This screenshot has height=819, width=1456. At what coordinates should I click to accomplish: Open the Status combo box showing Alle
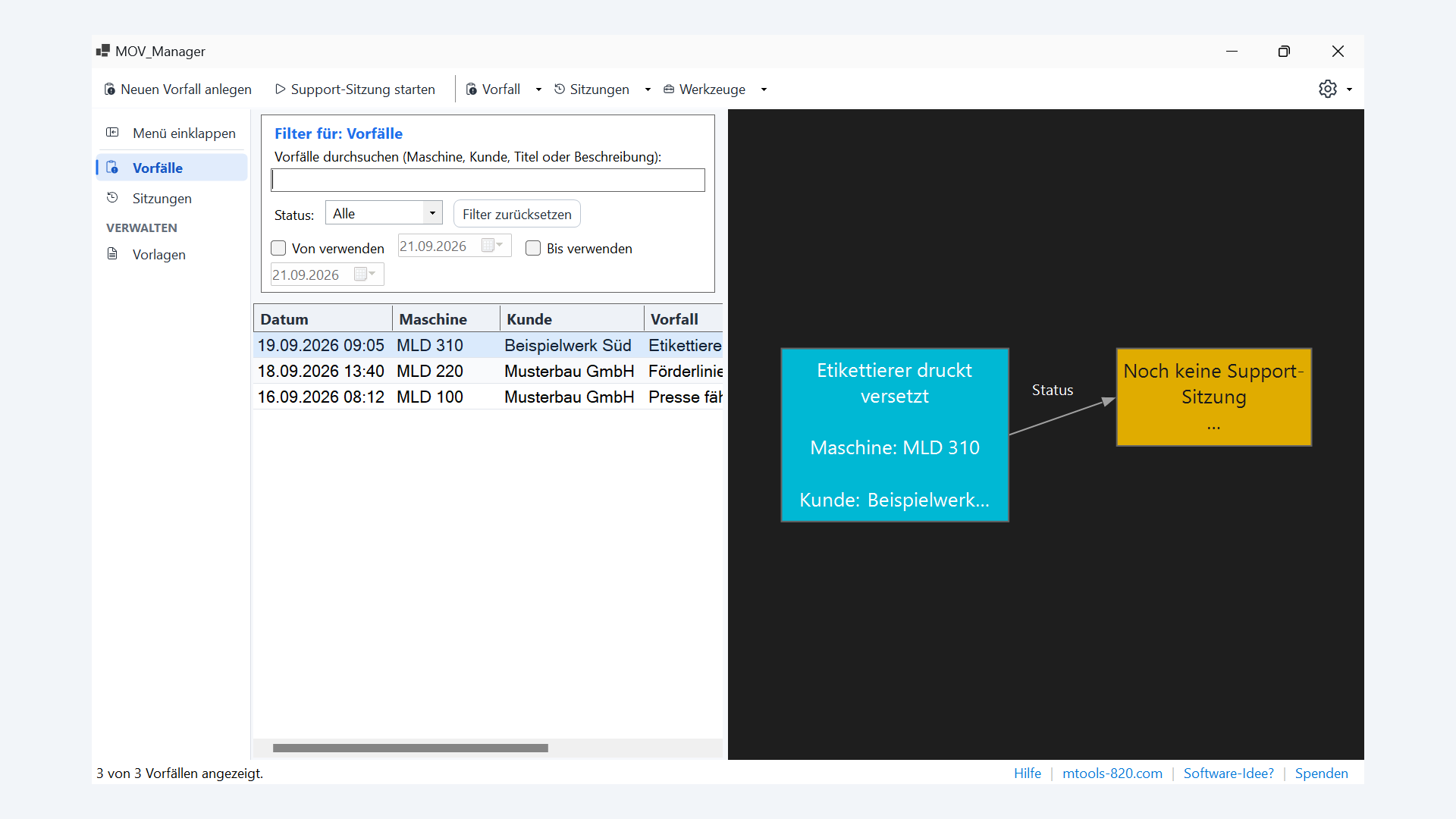pos(384,213)
